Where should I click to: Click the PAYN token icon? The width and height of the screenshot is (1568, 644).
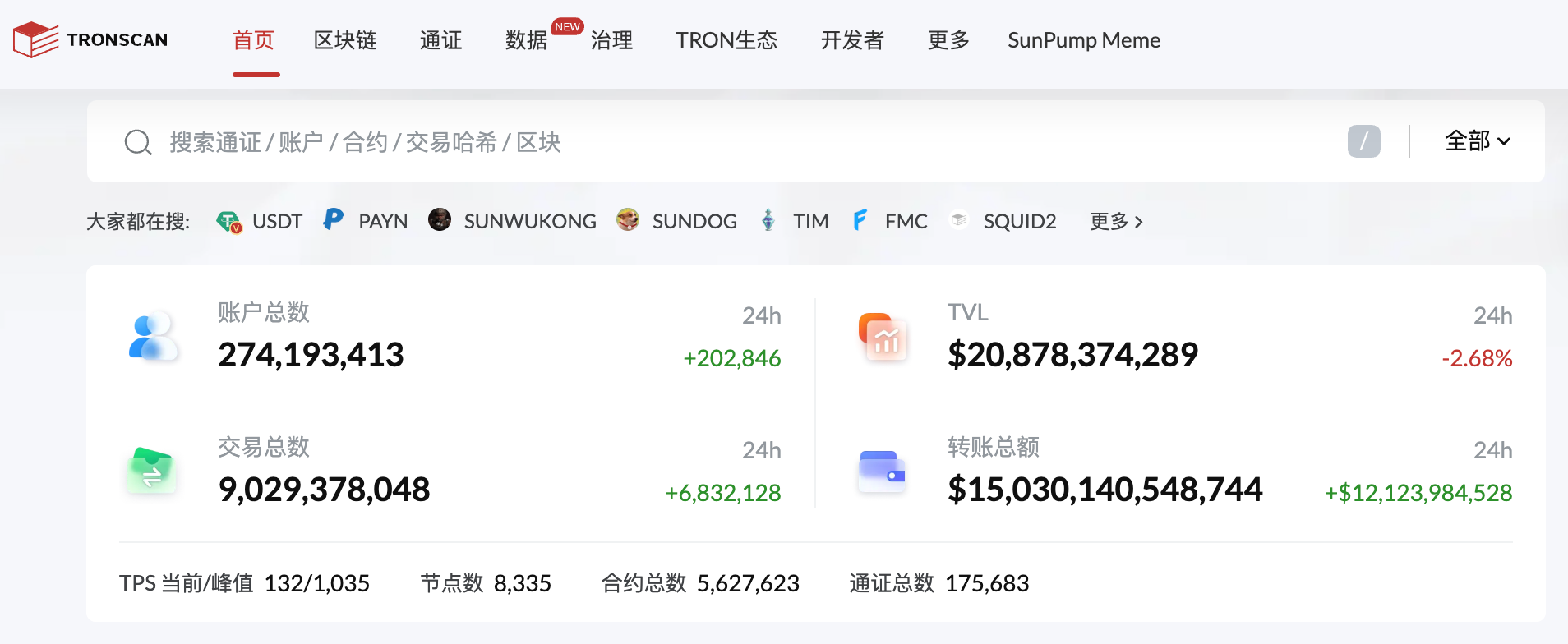click(334, 219)
